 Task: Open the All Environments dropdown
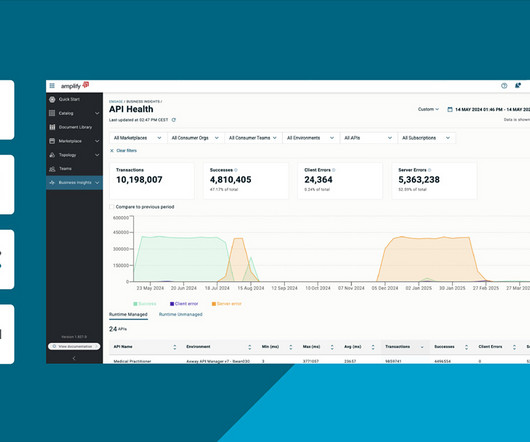click(x=311, y=138)
